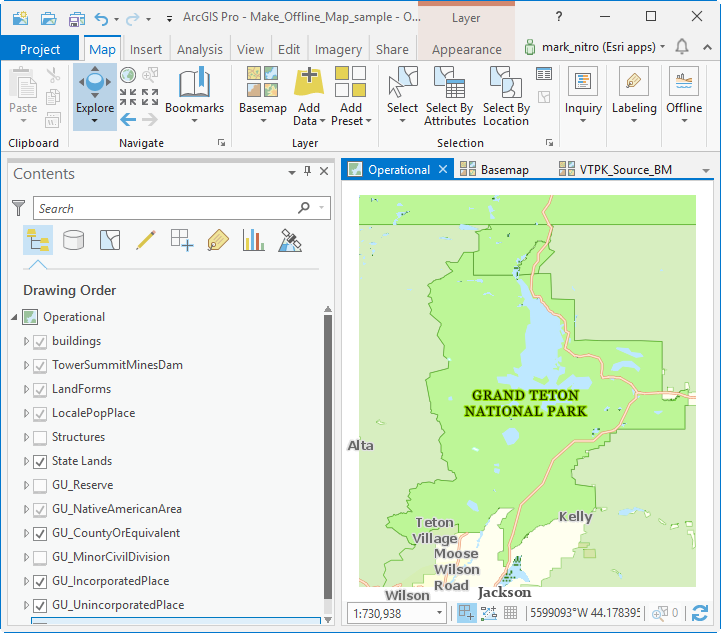Select the Explore navigation tool
This screenshot has height=633, width=721.
click(95, 97)
